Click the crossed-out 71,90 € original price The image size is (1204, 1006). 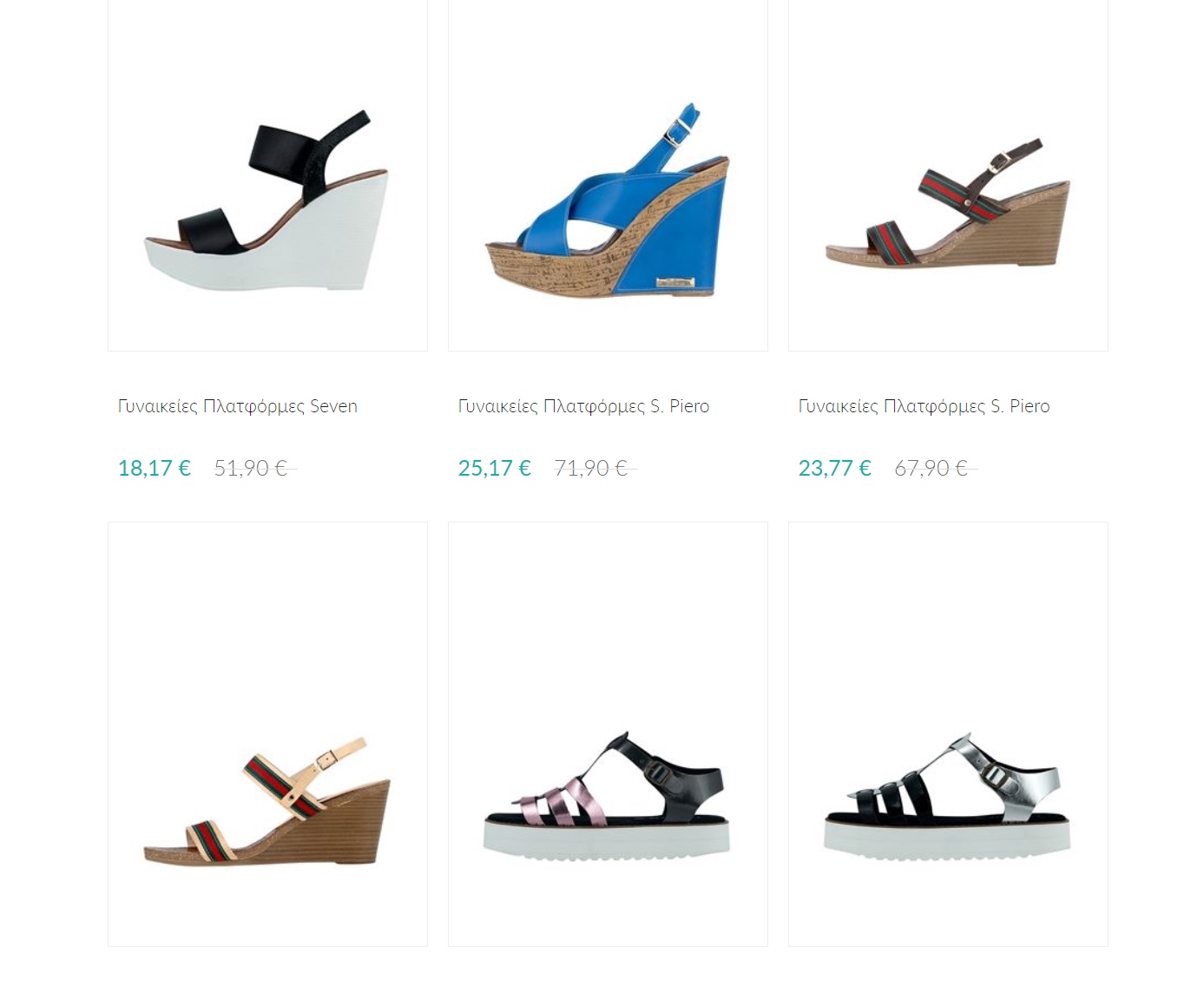tap(594, 468)
